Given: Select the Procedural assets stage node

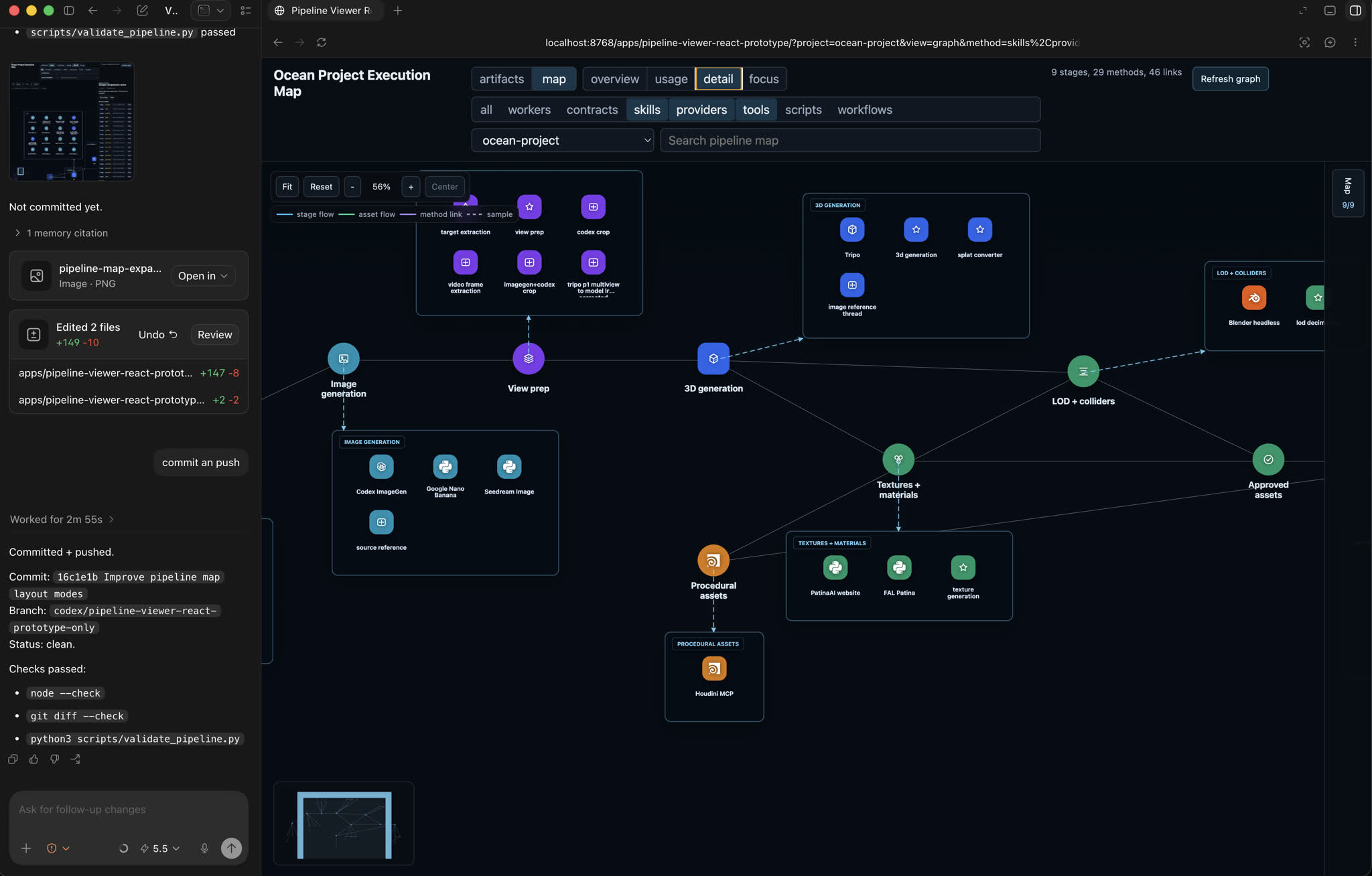Looking at the screenshot, I should point(713,561).
